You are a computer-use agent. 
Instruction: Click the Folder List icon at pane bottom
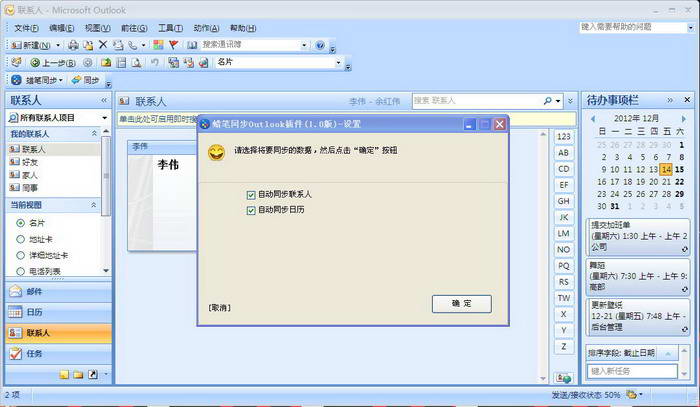pyautogui.click(x=78, y=374)
